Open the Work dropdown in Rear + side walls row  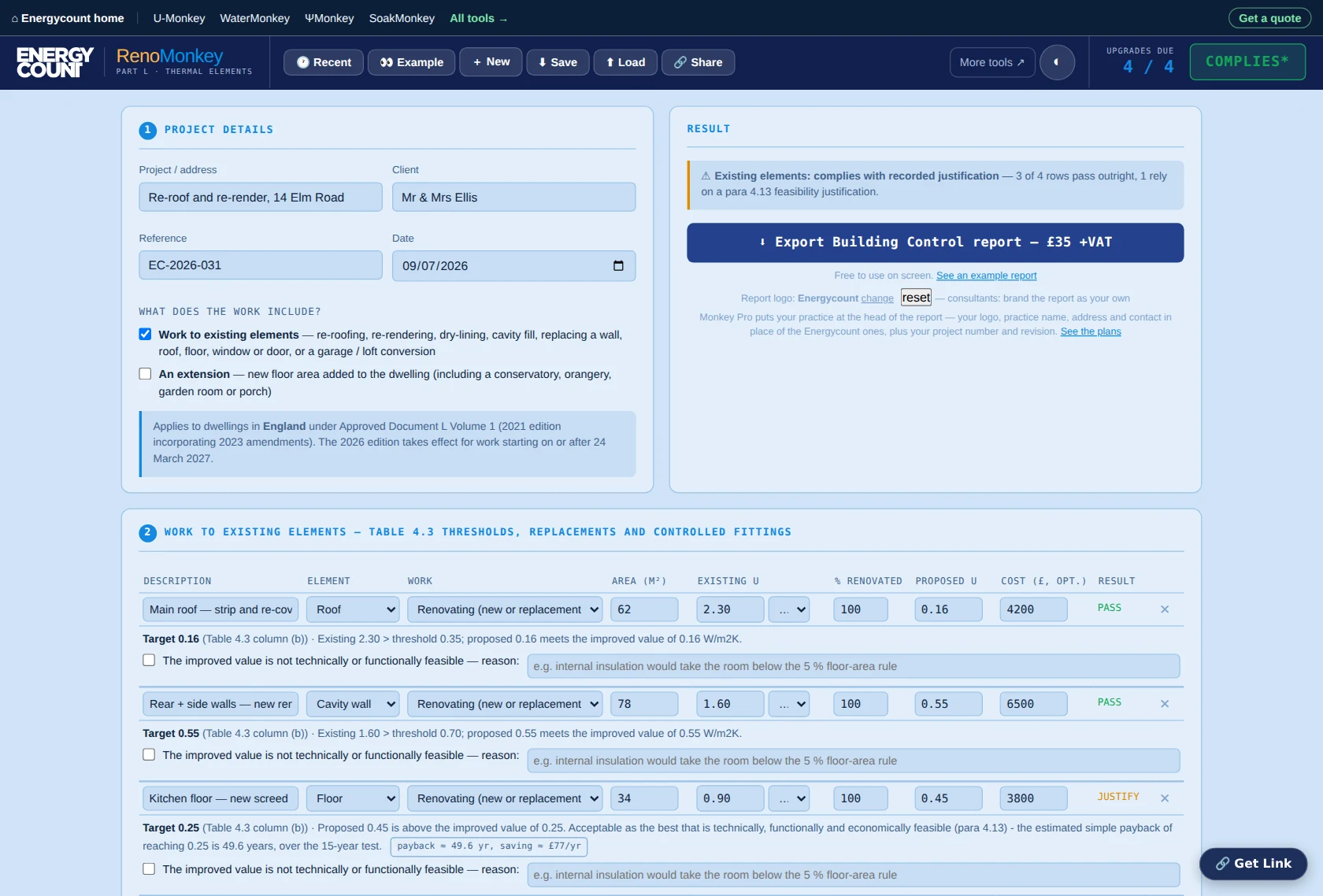pos(505,704)
